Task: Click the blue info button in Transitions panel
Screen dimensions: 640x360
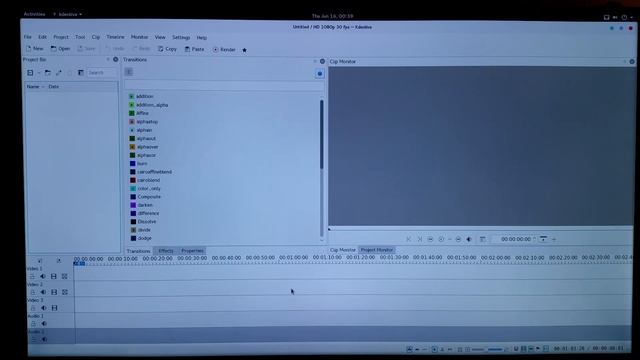Action: point(320,74)
